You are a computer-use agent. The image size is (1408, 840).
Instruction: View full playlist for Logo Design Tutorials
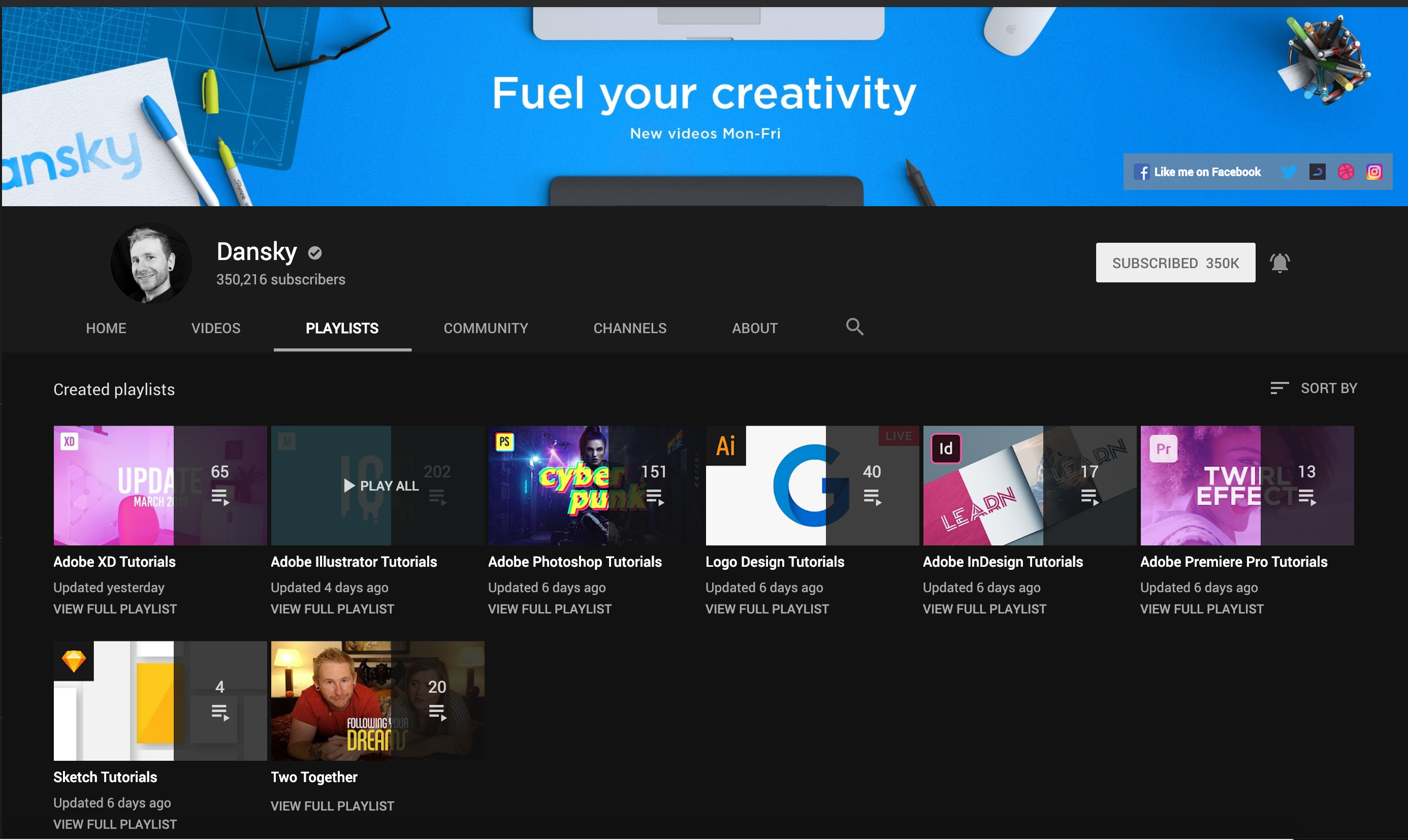[767, 609]
